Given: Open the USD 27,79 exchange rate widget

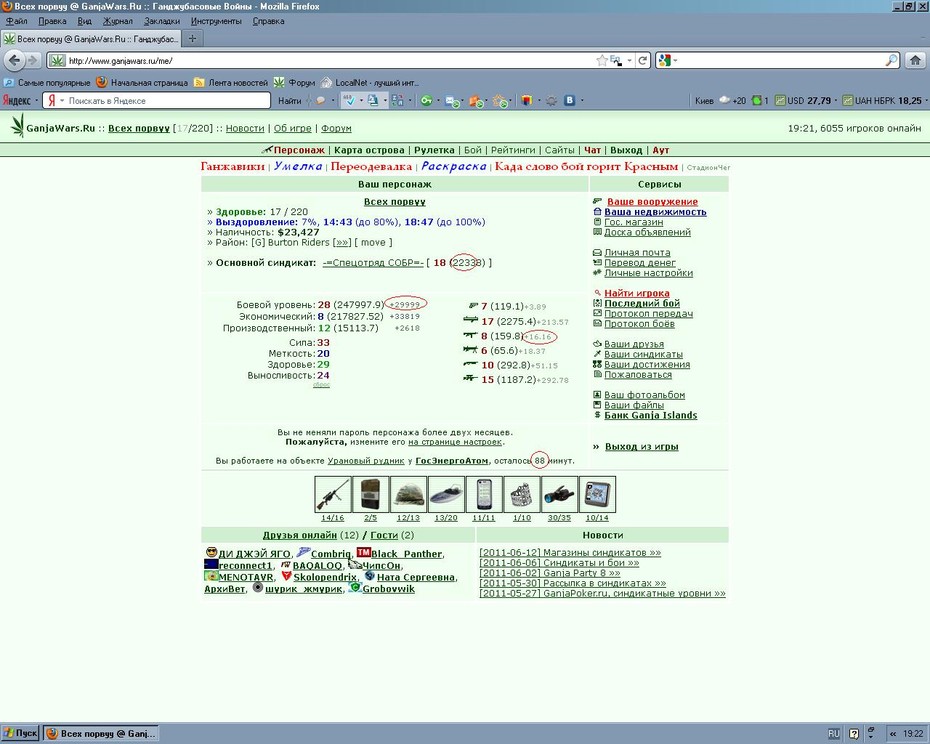Looking at the screenshot, I should (x=803, y=101).
